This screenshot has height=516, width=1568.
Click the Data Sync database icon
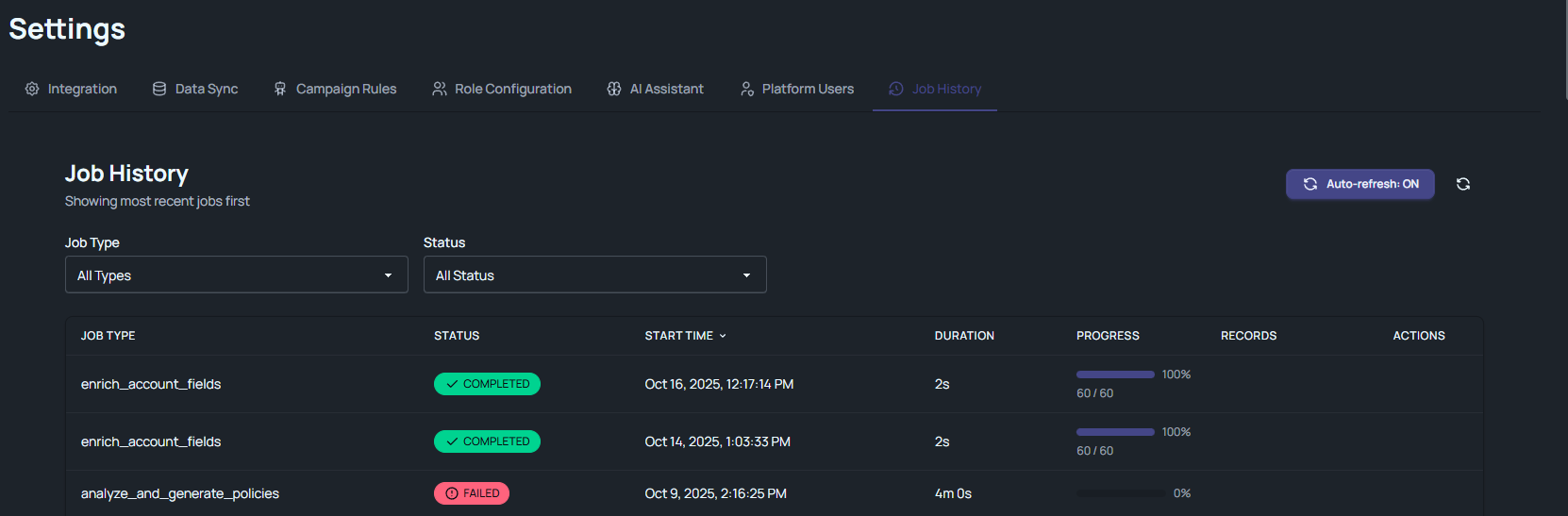[x=159, y=89]
